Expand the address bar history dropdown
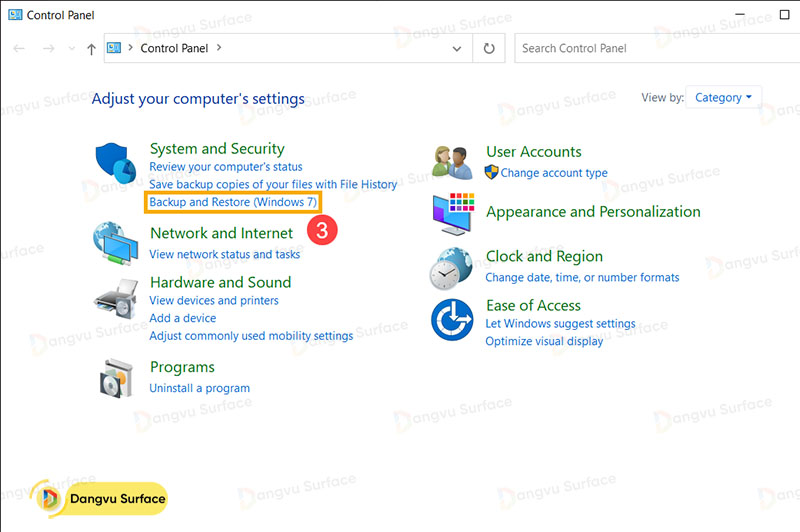The image size is (800, 532). 457,49
